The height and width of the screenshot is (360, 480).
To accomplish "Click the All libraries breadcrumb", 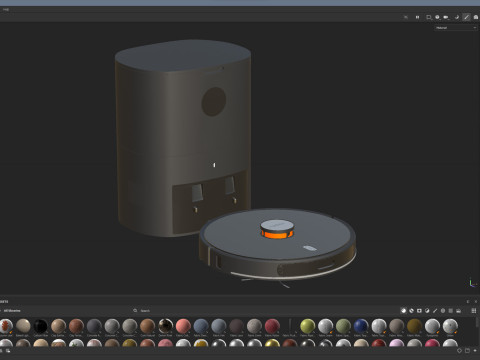I will 12,311.
